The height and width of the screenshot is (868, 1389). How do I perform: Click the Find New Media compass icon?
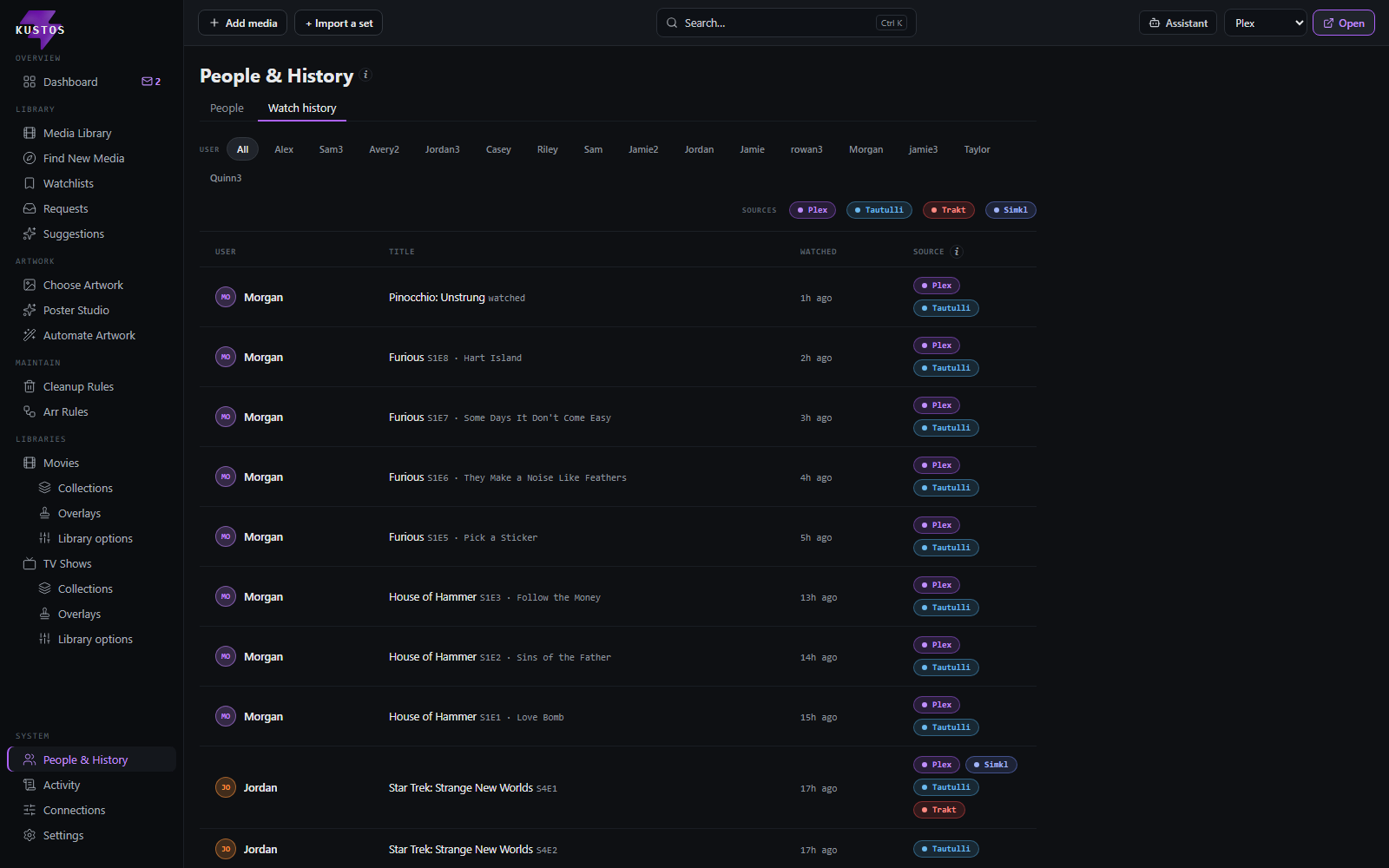(x=30, y=158)
